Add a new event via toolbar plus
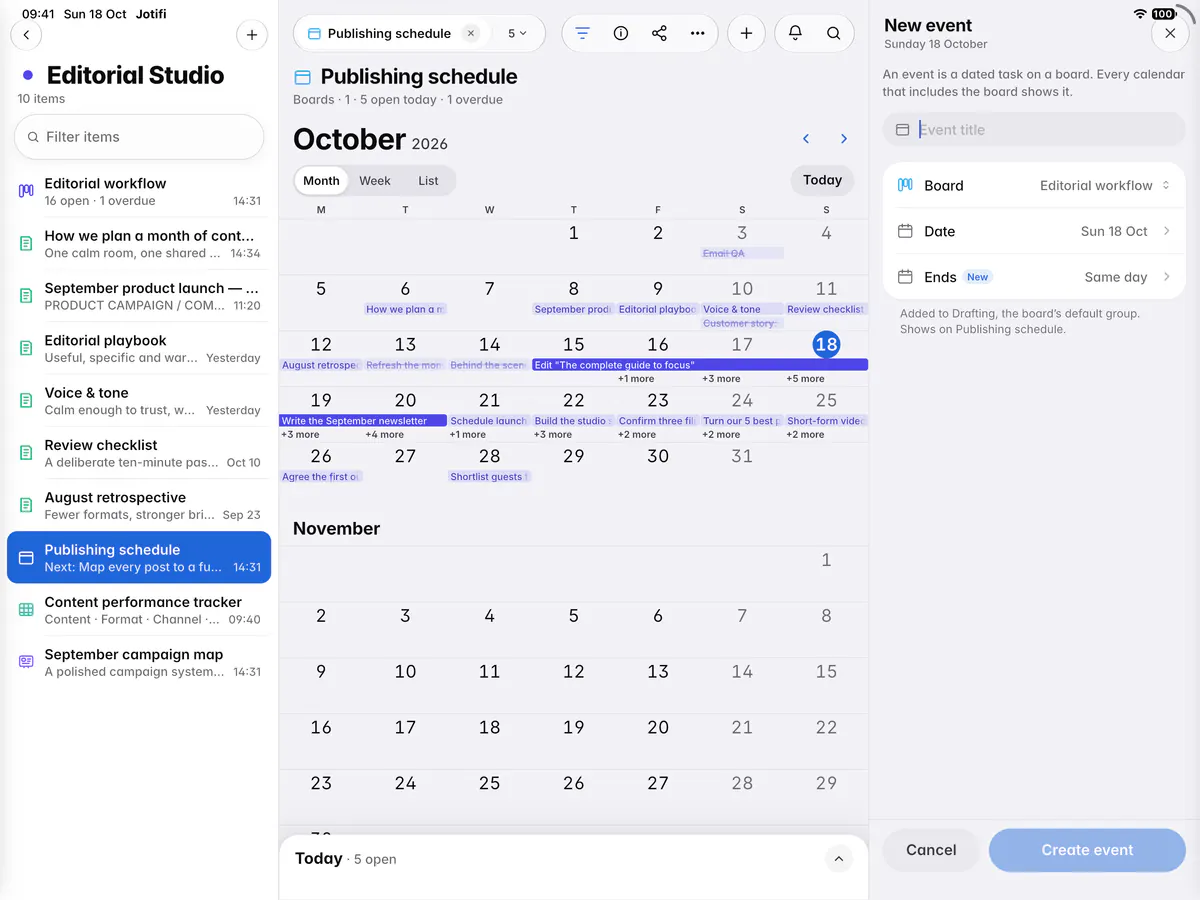Image resolution: width=1200 pixels, height=900 pixels. pos(746,33)
